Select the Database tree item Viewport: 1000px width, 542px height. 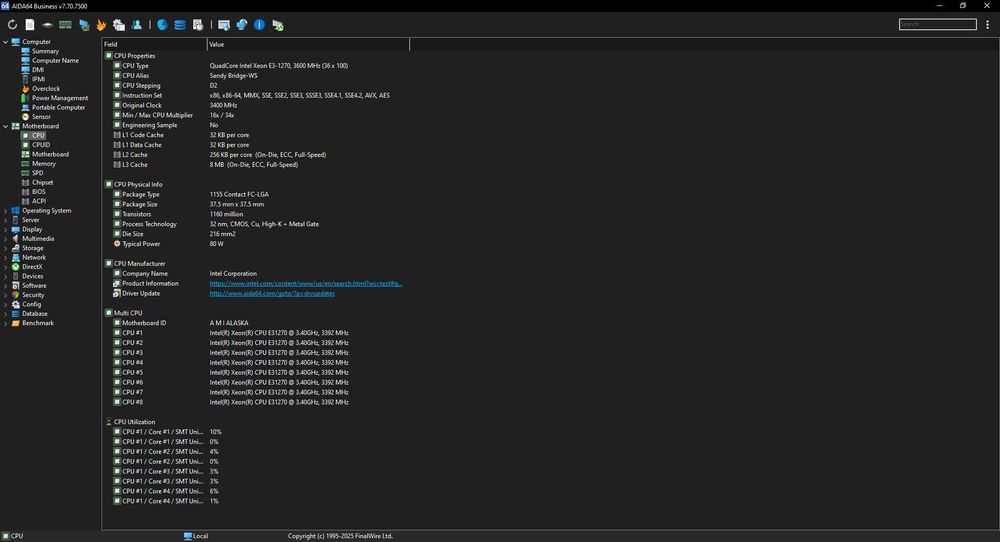click(x=34, y=314)
